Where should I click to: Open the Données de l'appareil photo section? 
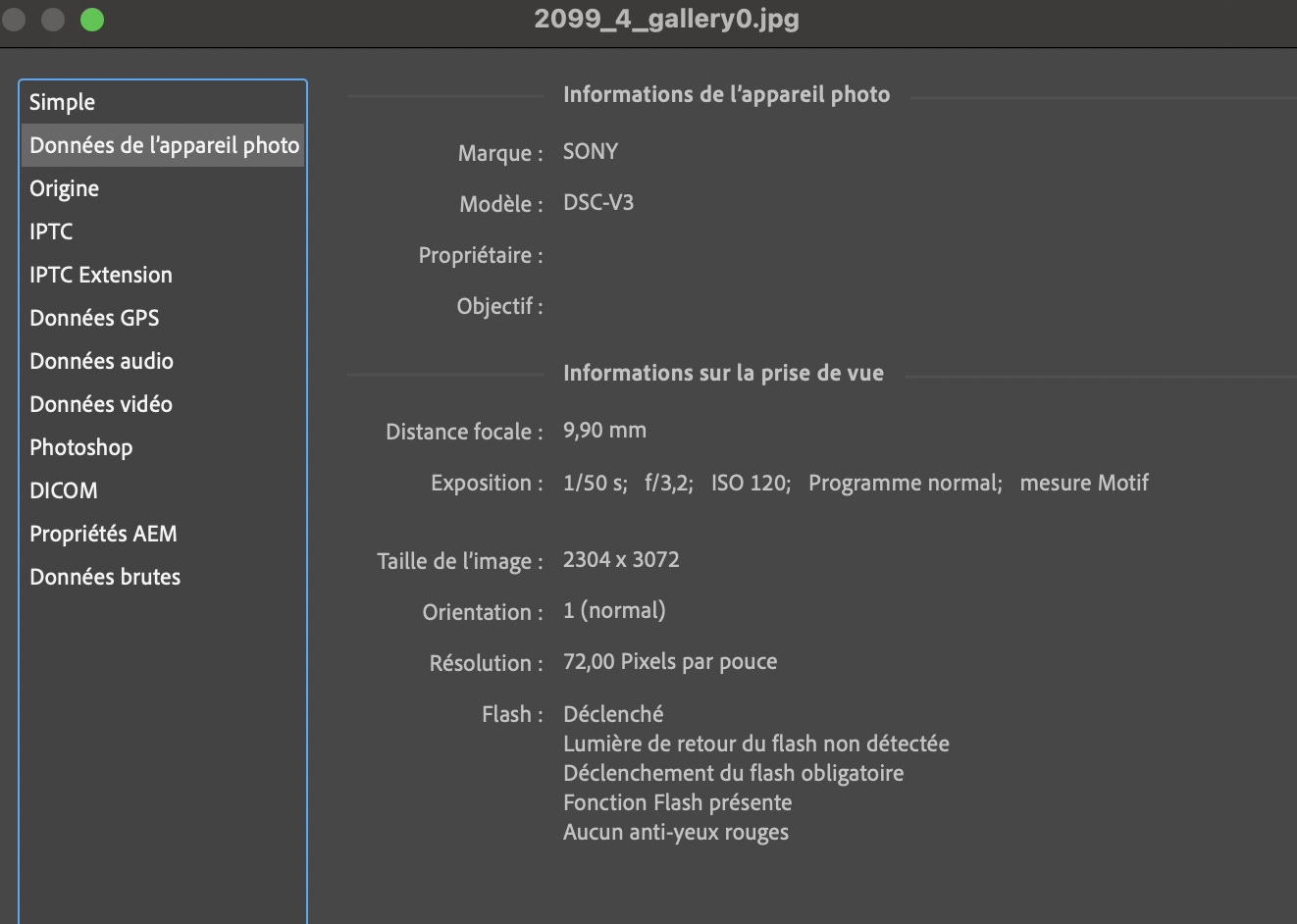(x=164, y=145)
